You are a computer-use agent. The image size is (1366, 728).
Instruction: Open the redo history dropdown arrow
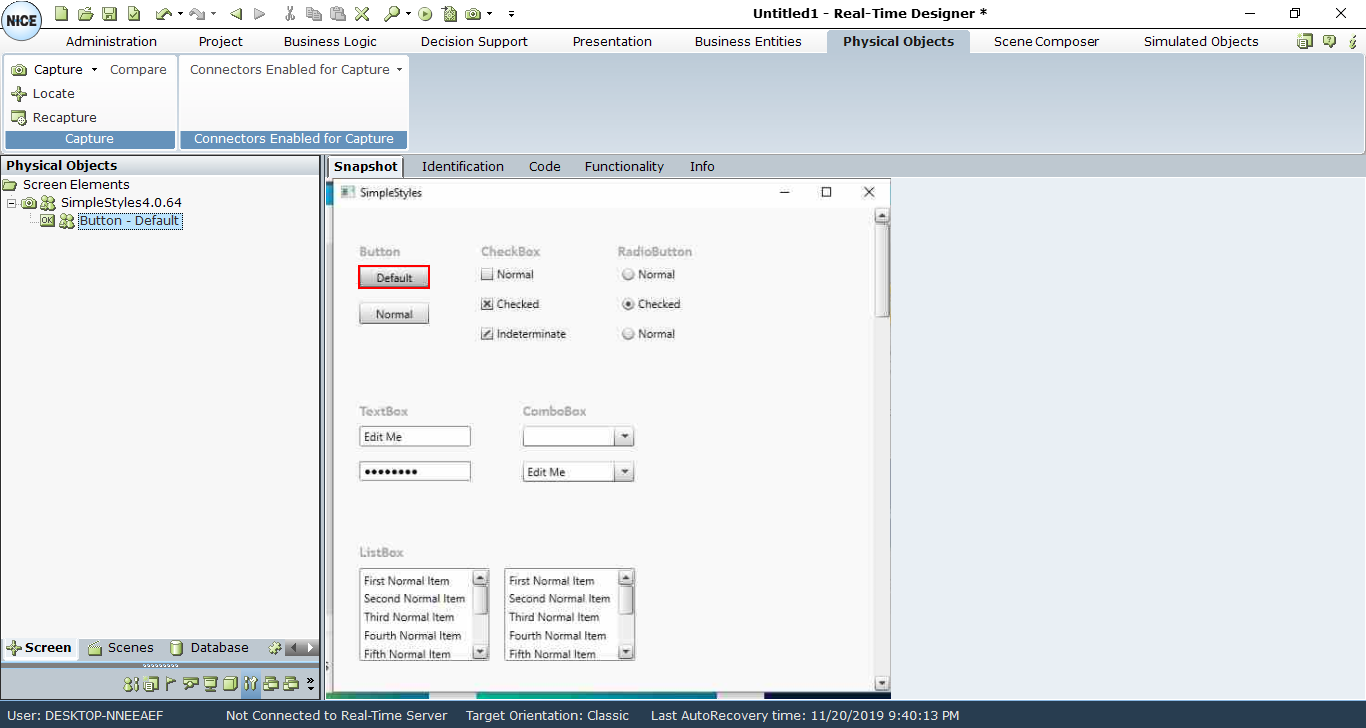pos(214,14)
